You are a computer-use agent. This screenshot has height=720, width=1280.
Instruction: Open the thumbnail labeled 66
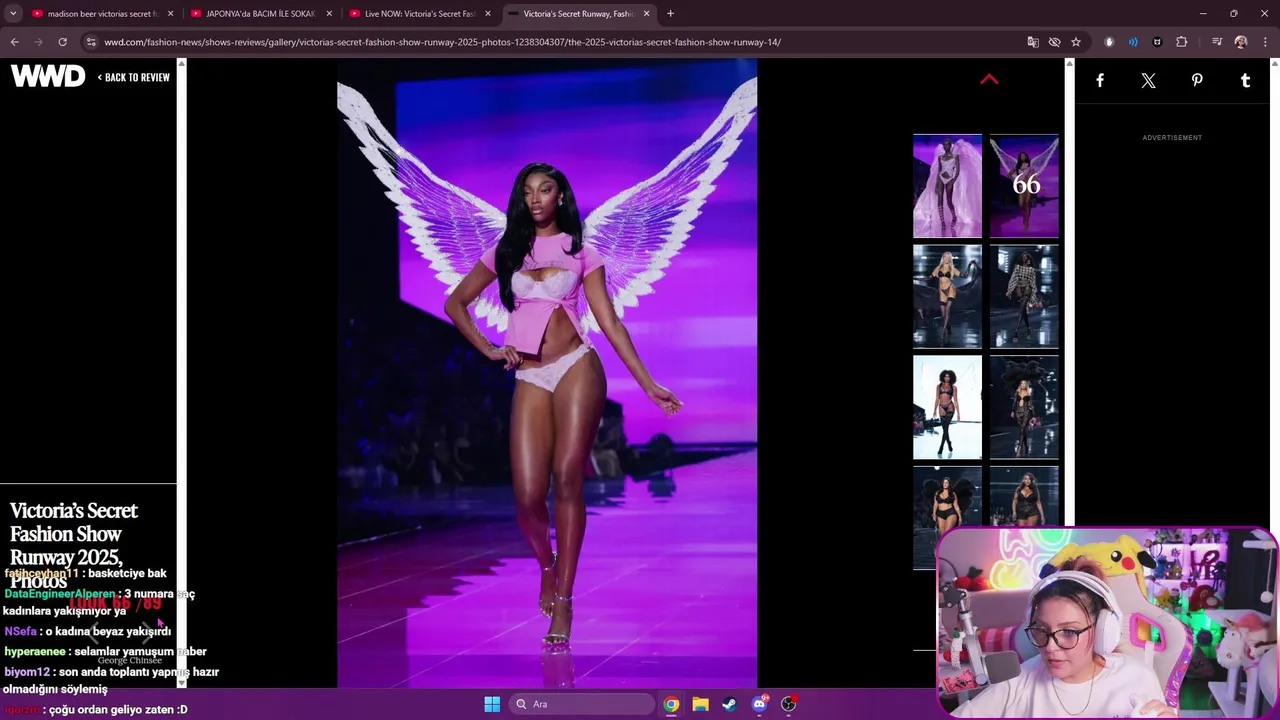pyautogui.click(x=1024, y=186)
